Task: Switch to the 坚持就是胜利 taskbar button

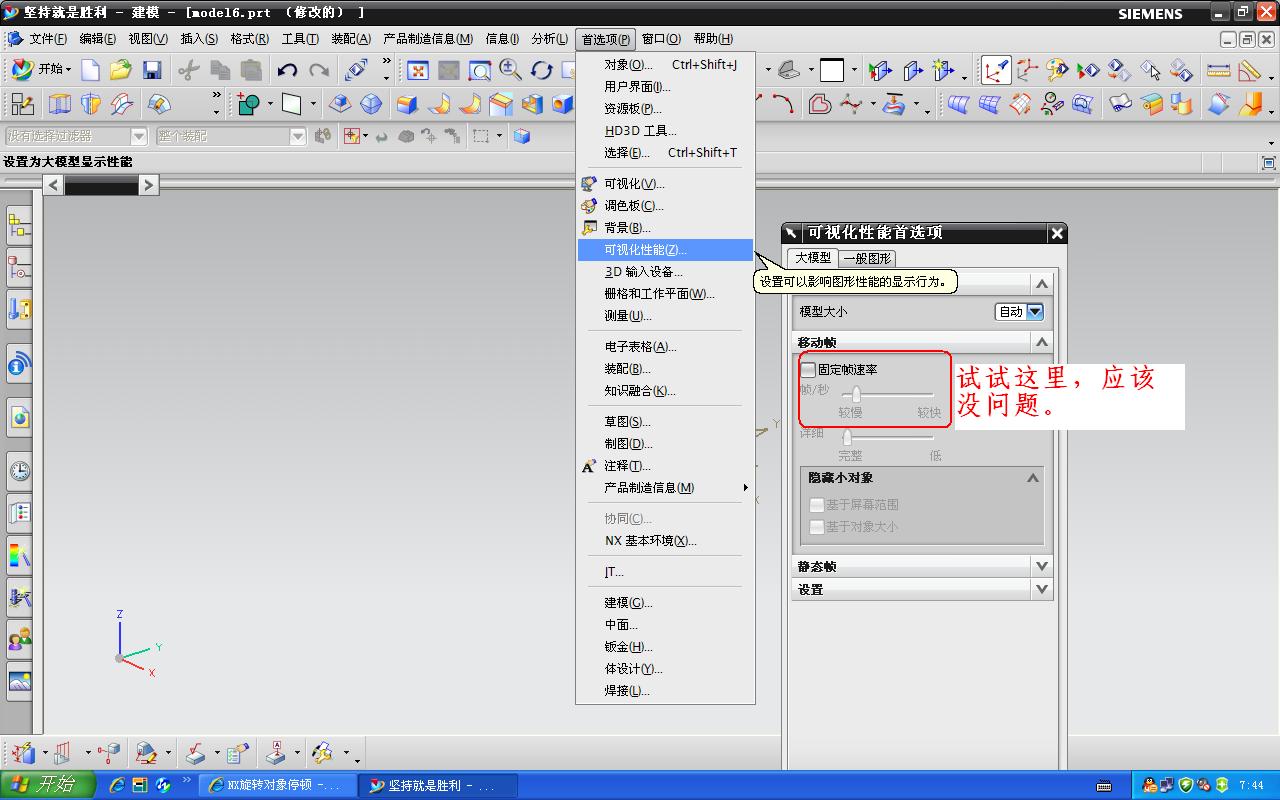Action: click(438, 786)
